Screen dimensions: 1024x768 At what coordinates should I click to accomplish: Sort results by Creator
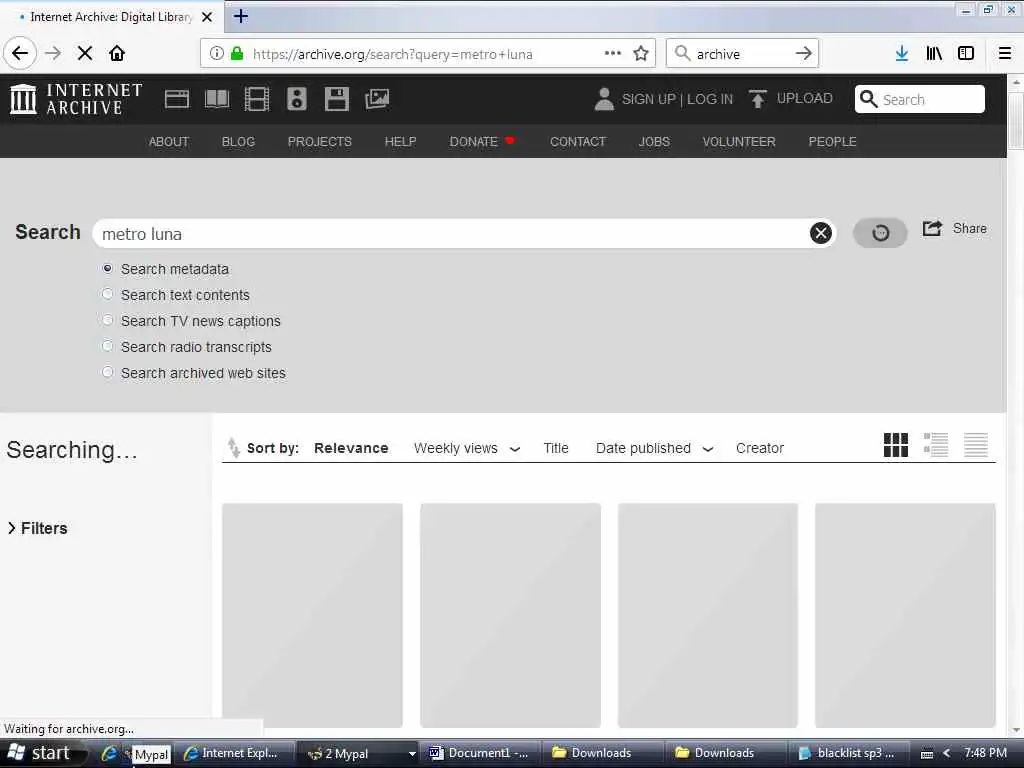760,448
